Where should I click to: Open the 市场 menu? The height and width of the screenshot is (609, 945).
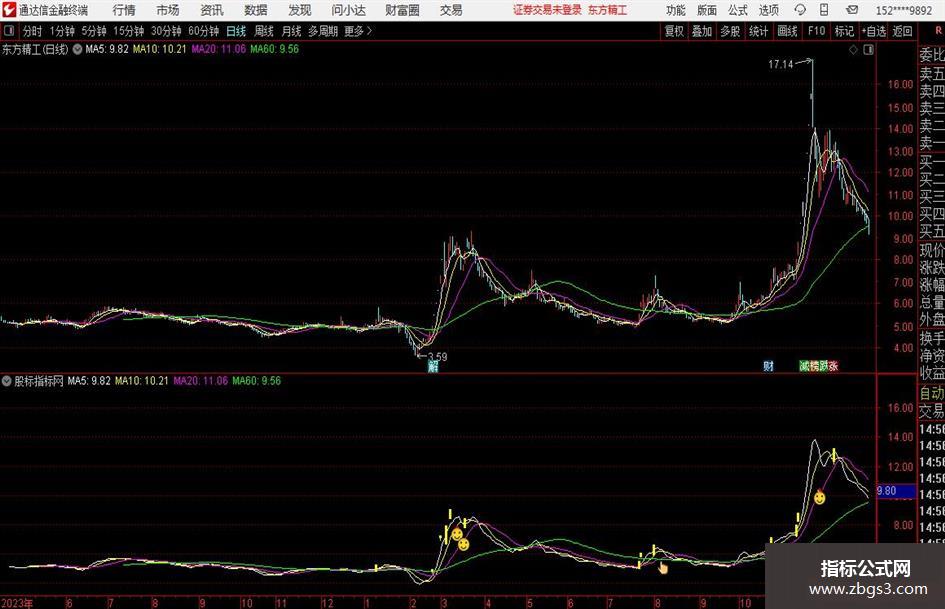click(x=168, y=10)
